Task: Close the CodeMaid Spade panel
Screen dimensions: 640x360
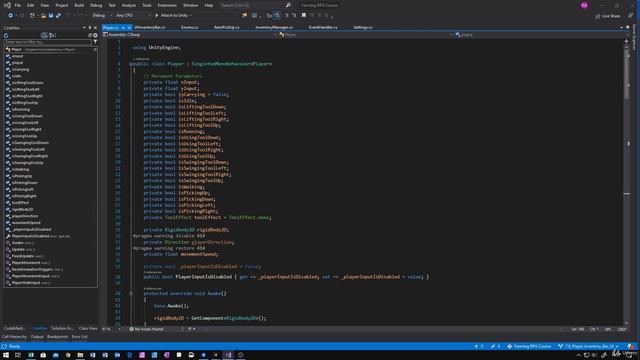Action: pyautogui.click(x=96, y=28)
